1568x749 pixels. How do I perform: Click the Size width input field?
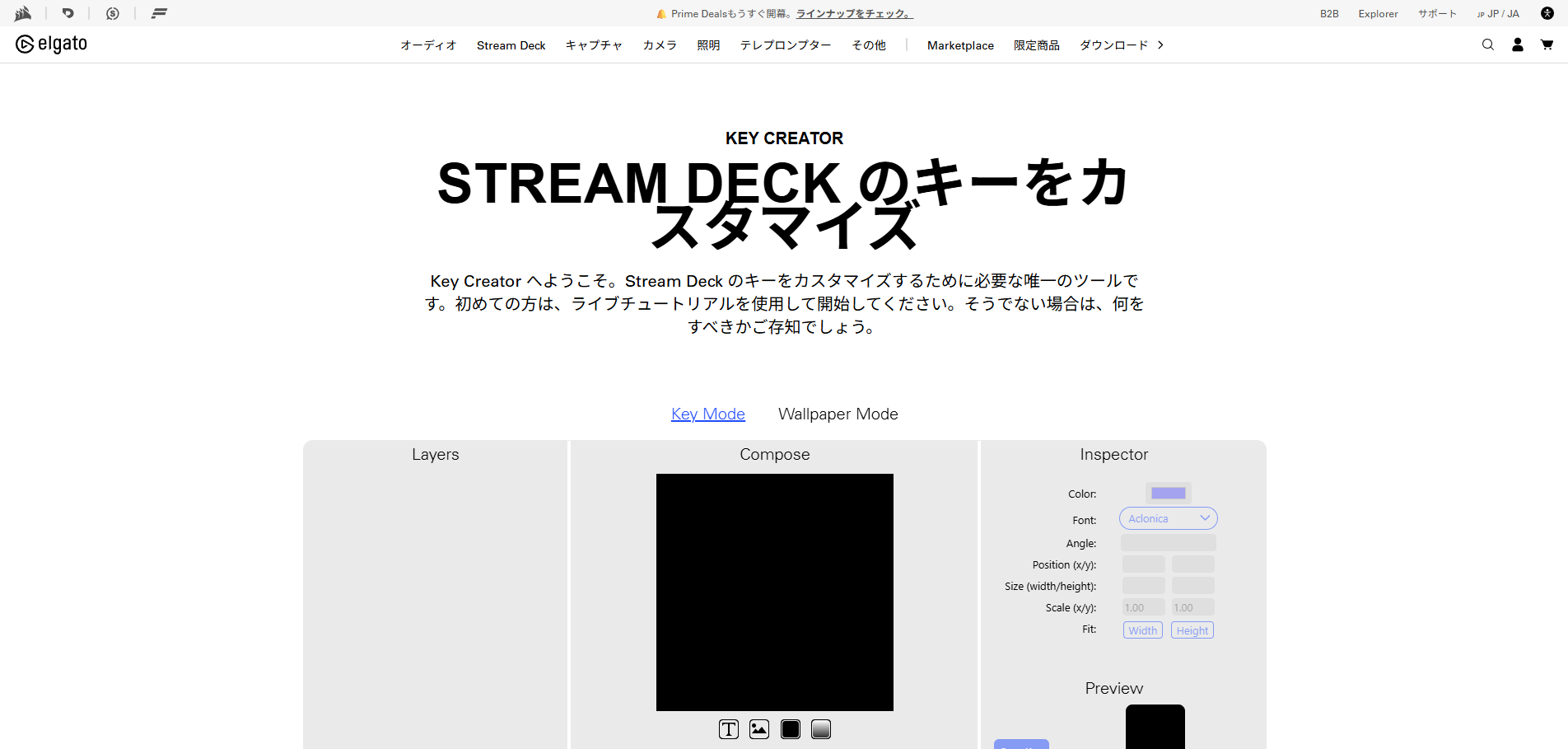(x=1144, y=585)
